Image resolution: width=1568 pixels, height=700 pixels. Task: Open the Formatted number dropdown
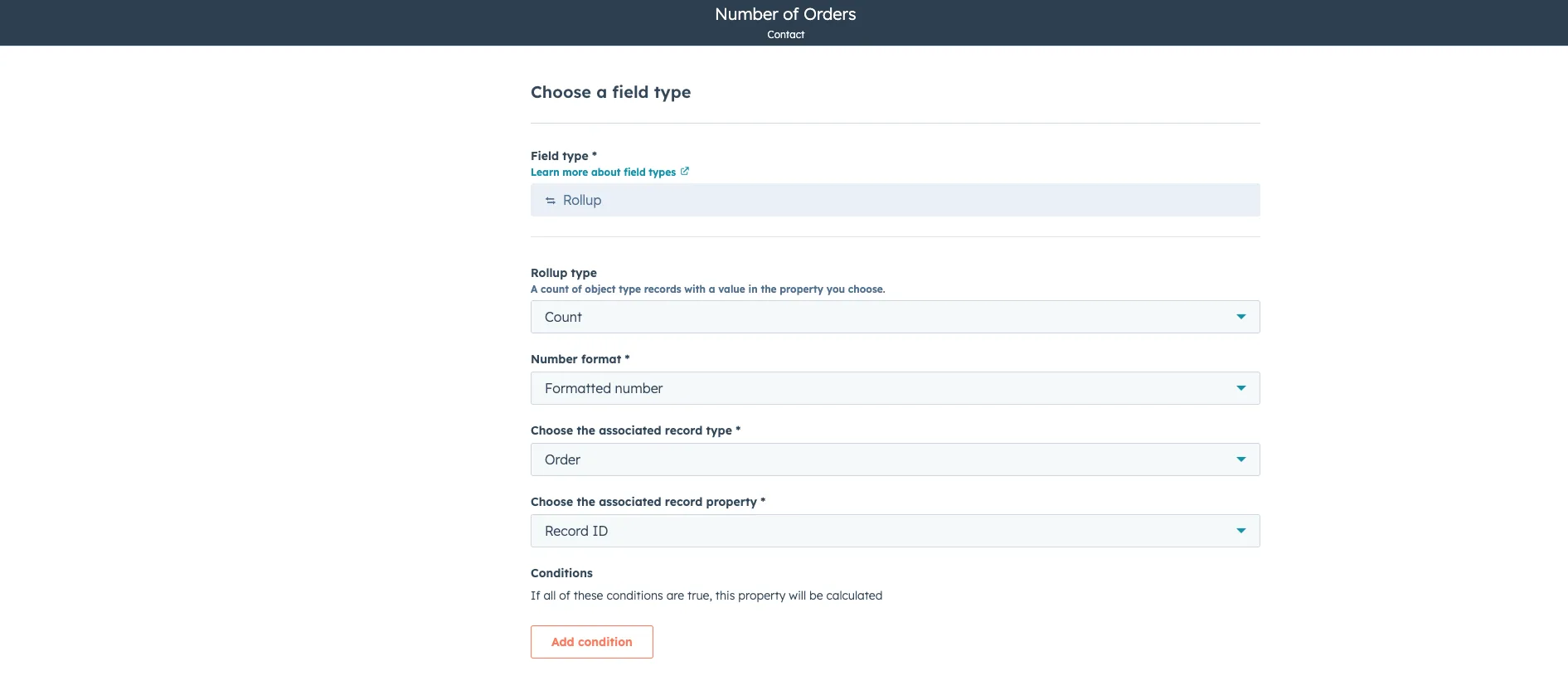click(895, 388)
